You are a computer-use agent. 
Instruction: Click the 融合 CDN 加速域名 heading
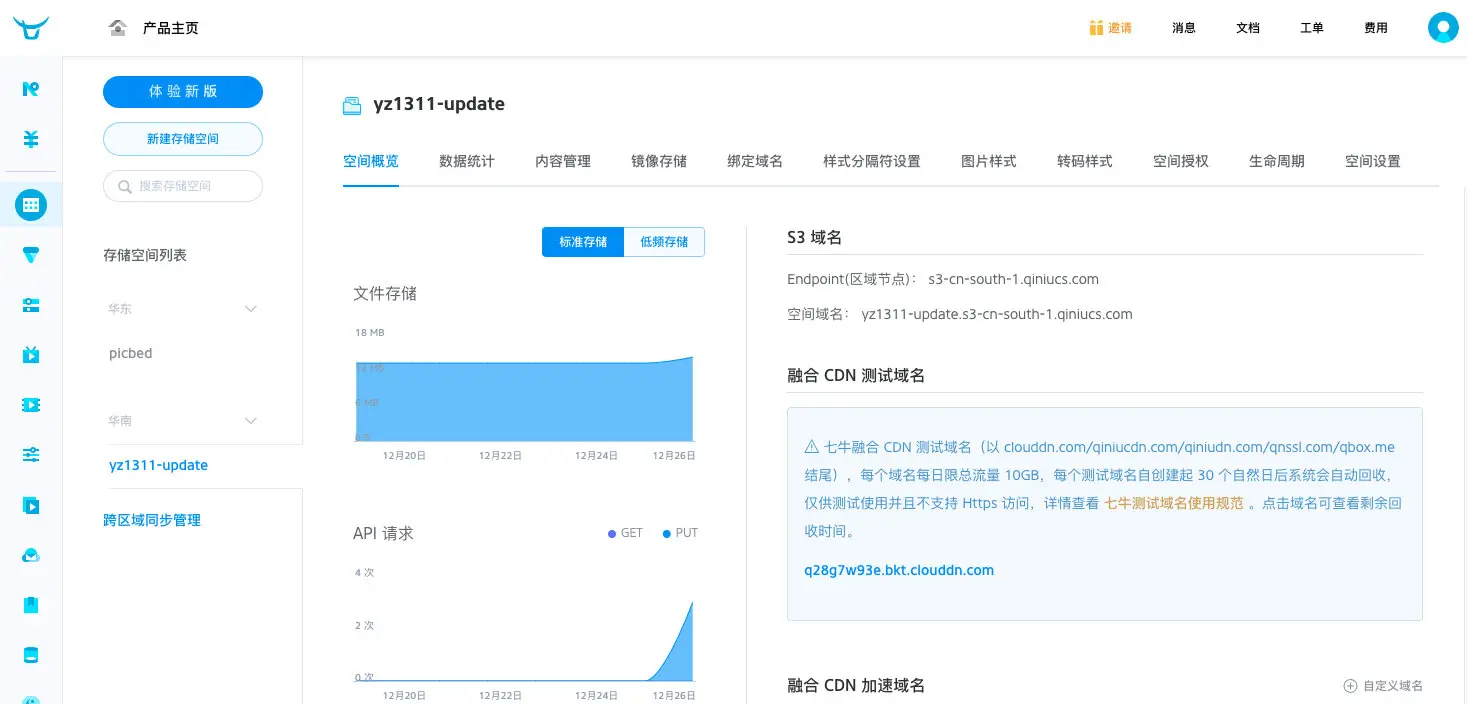coord(856,685)
